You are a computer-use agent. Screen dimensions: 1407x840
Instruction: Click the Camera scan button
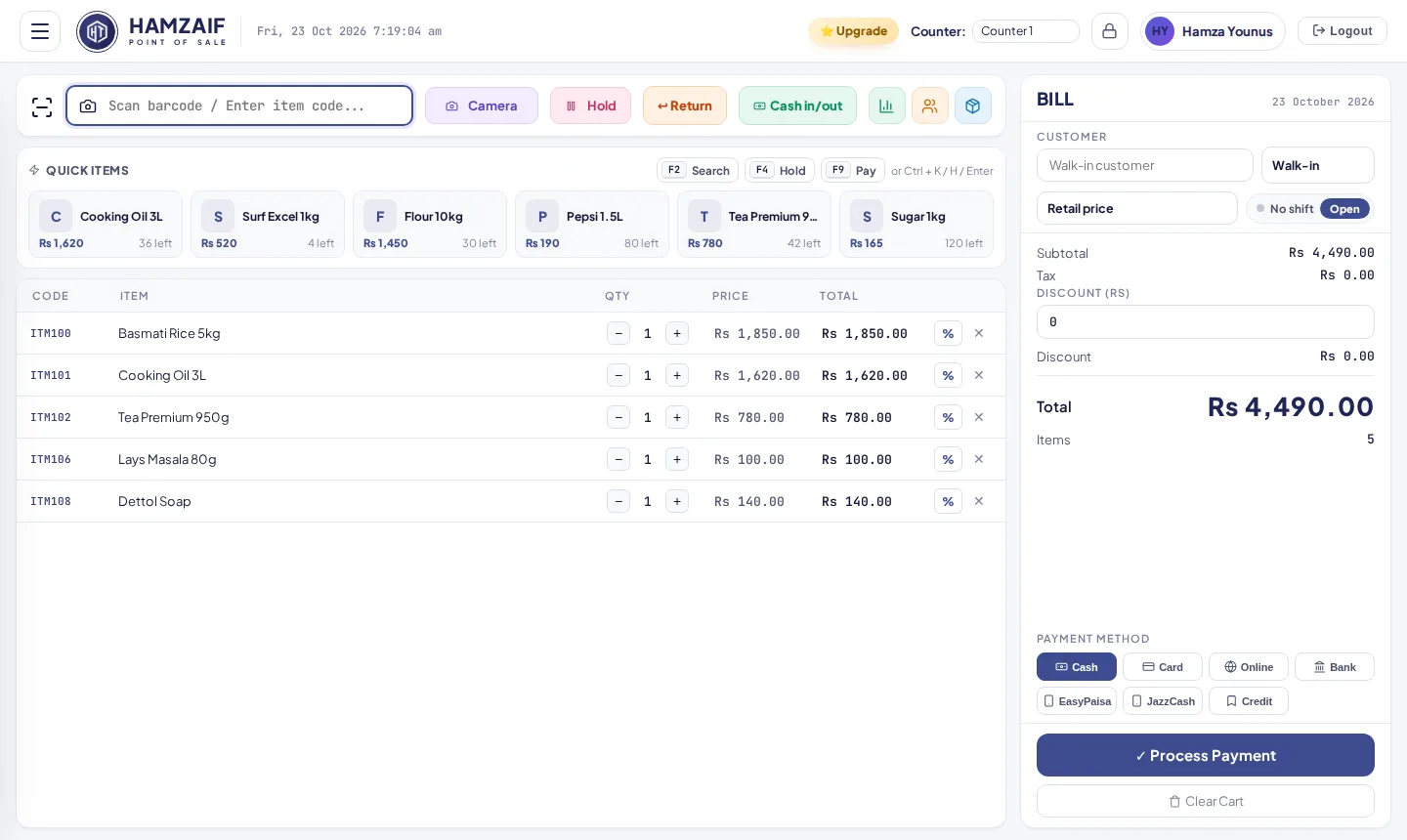[x=482, y=105]
